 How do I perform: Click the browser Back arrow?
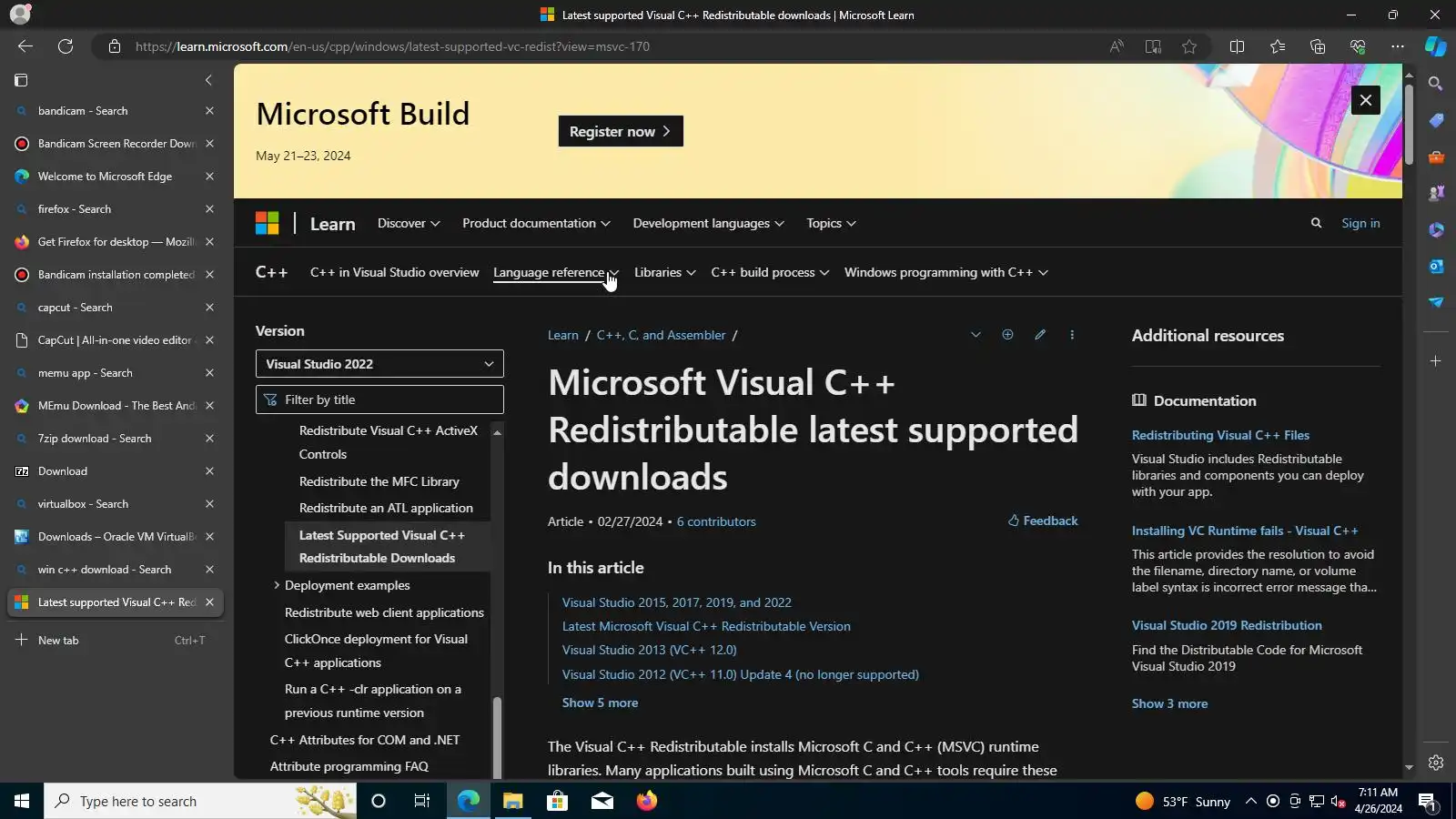coord(25,46)
